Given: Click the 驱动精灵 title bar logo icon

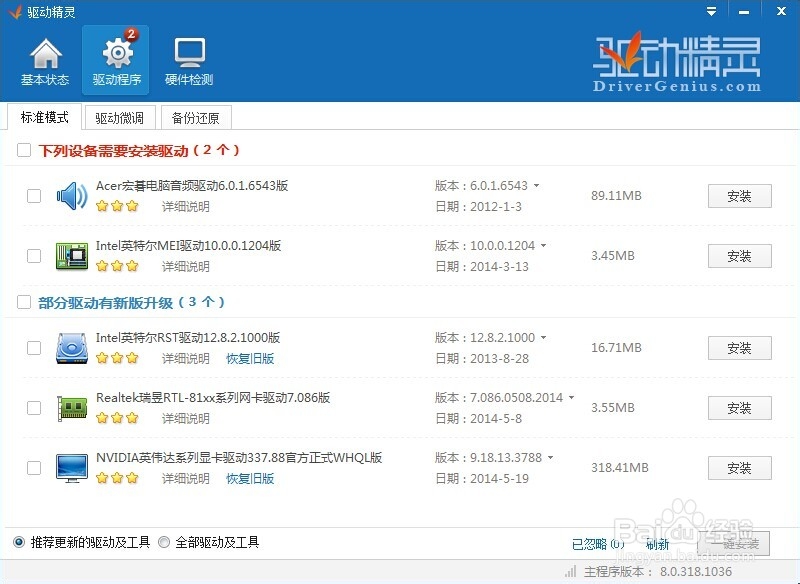Looking at the screenshot, I should point(15,11).
